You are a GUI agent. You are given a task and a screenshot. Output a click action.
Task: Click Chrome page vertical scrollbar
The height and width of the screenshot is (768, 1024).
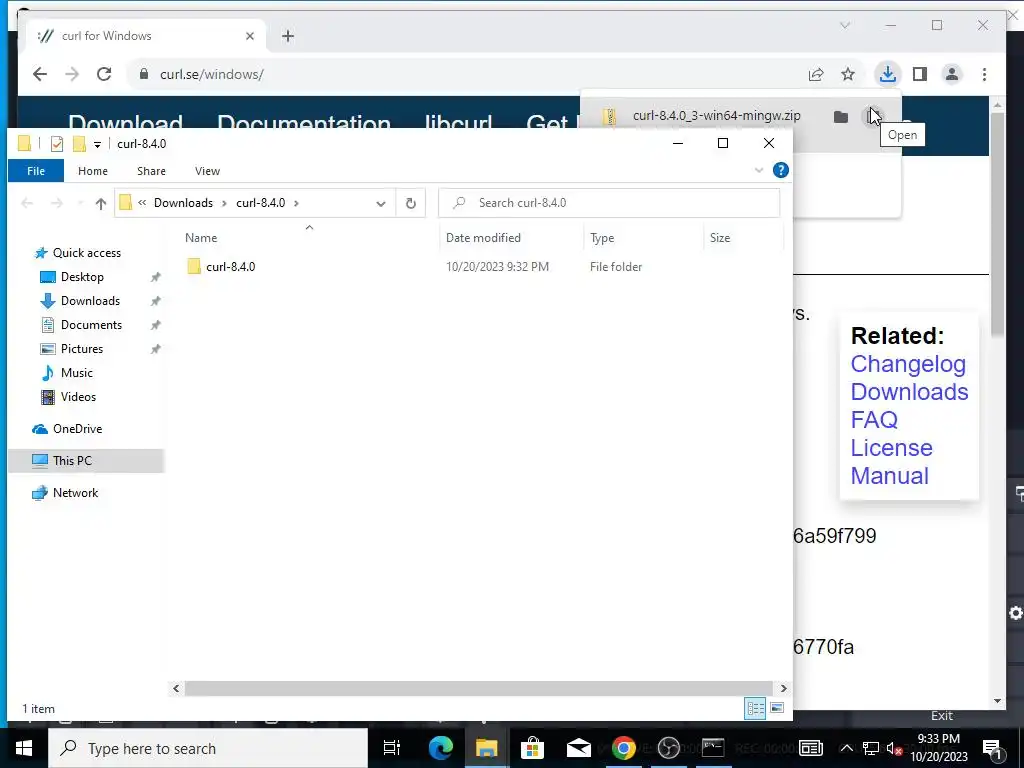pyautogui.click(x=997, y=225)
